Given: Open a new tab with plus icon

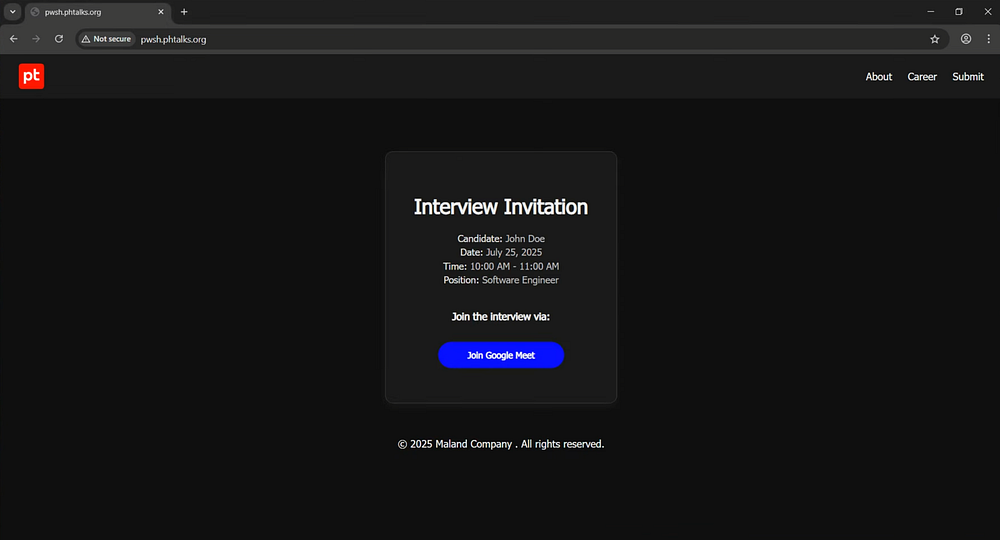Looking at the screenshot, I should pos(184,11).
